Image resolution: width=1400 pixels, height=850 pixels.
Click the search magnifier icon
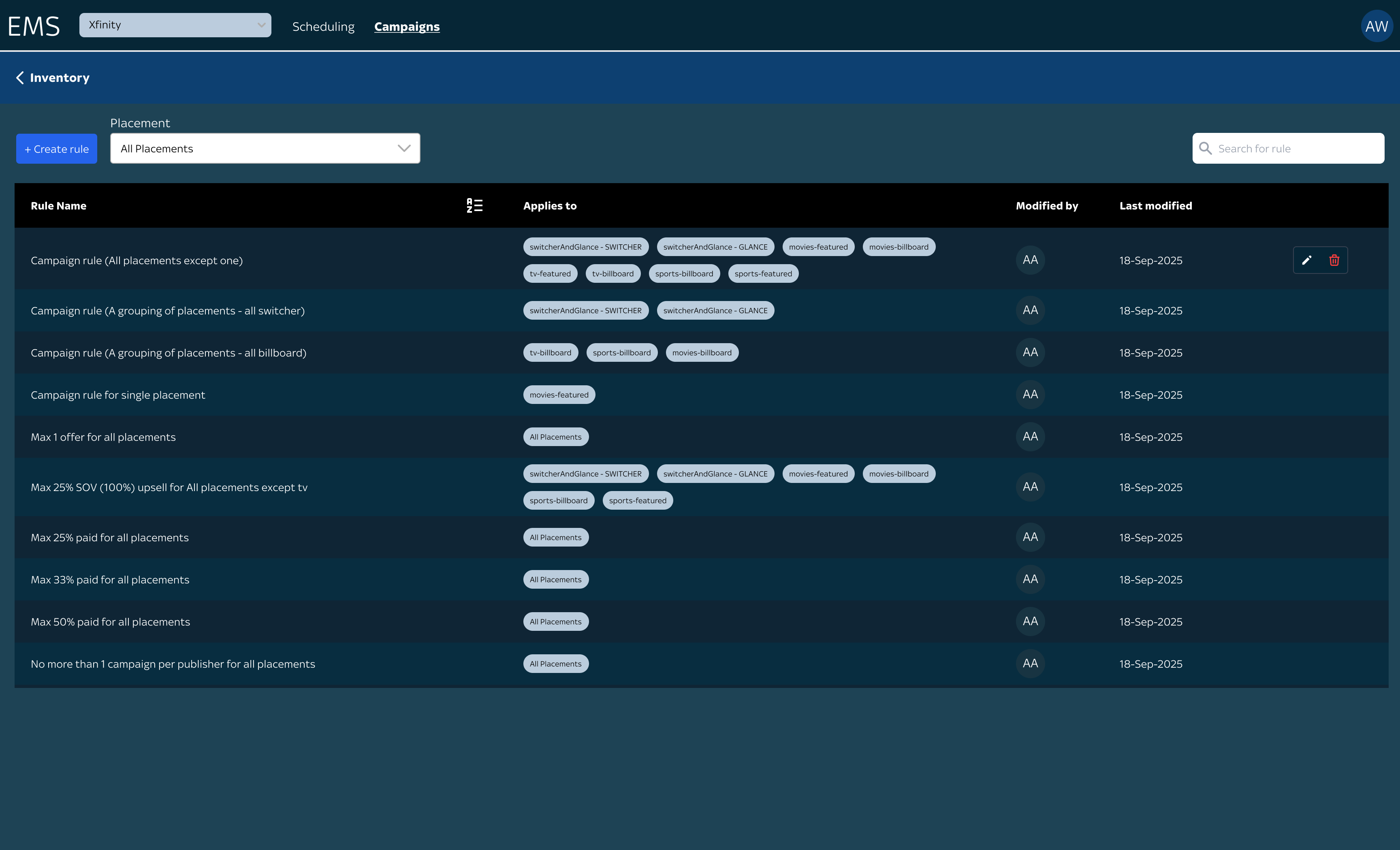point(1205,148)
